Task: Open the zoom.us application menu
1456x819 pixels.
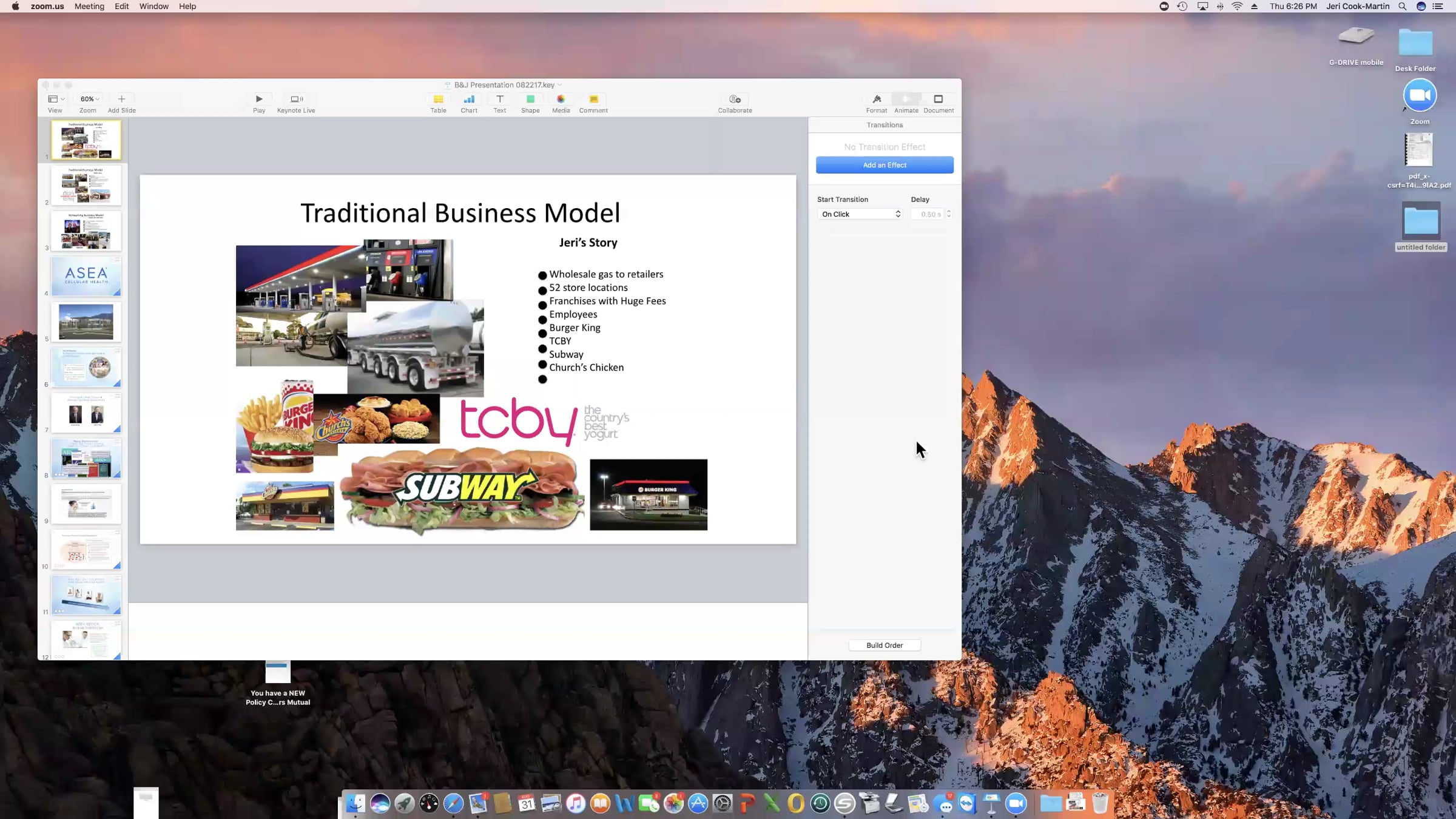Action: point(47,6)
